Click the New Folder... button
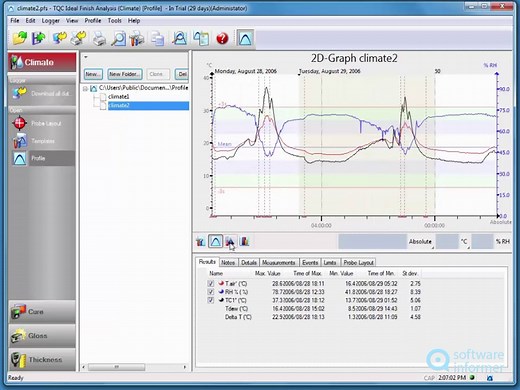The image size is (520, 390). click(125, 74)
